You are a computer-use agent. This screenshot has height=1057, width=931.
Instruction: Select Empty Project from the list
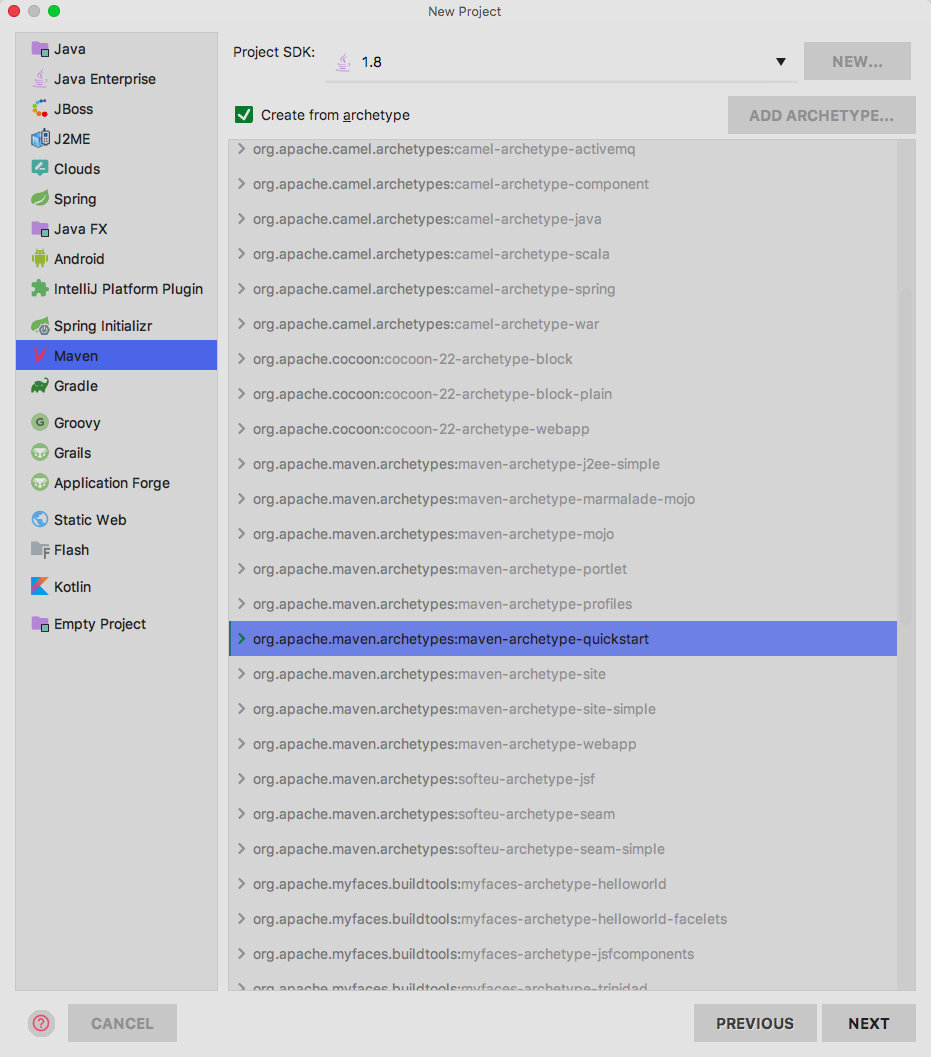99,624
